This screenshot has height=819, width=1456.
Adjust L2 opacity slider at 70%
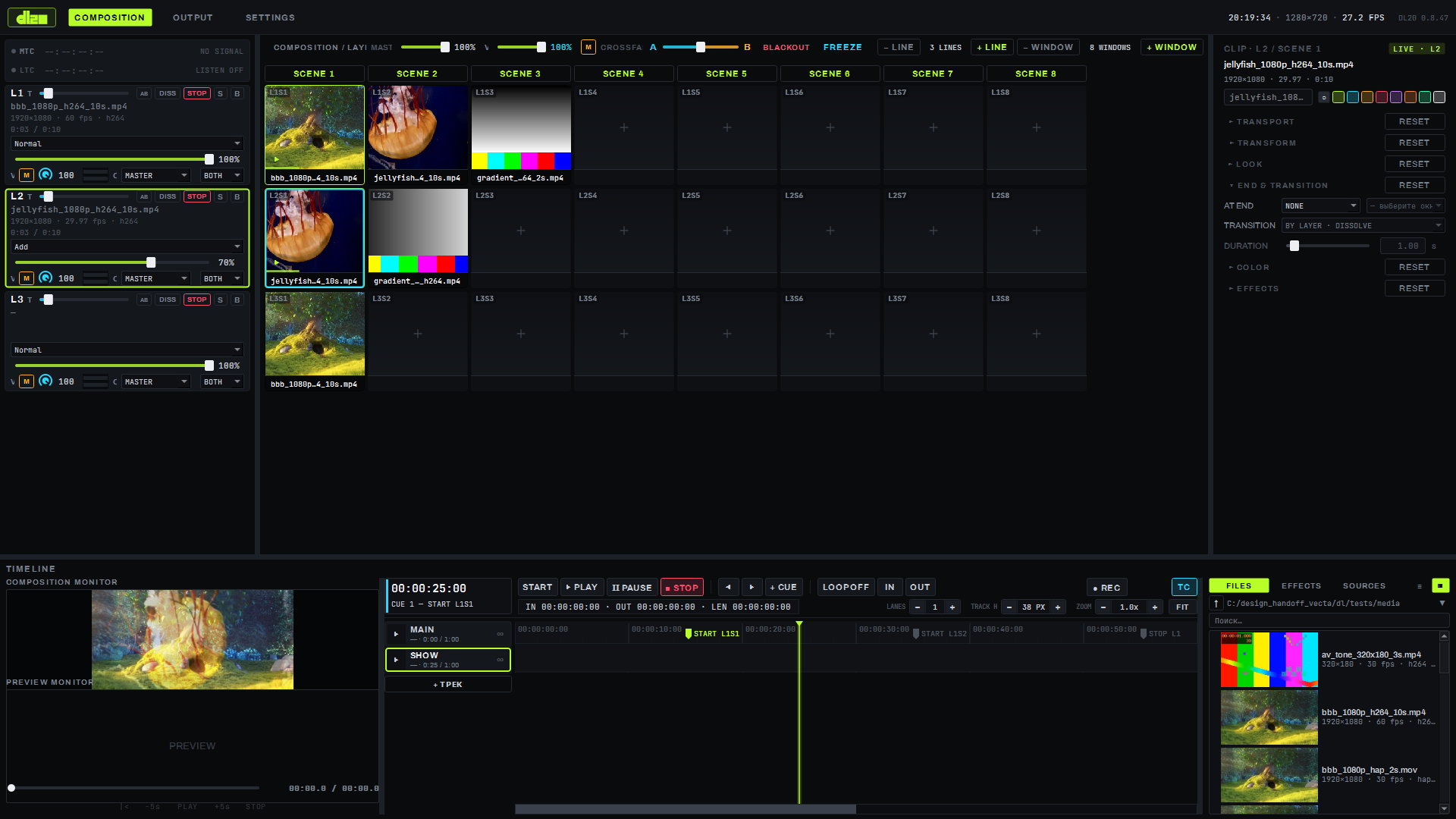[151, 262]
